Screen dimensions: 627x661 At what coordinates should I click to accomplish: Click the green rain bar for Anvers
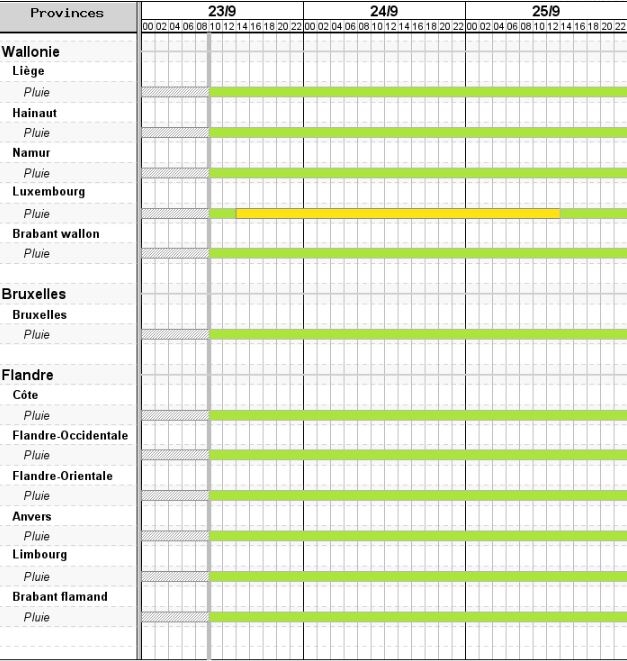(x=417, y=536)
